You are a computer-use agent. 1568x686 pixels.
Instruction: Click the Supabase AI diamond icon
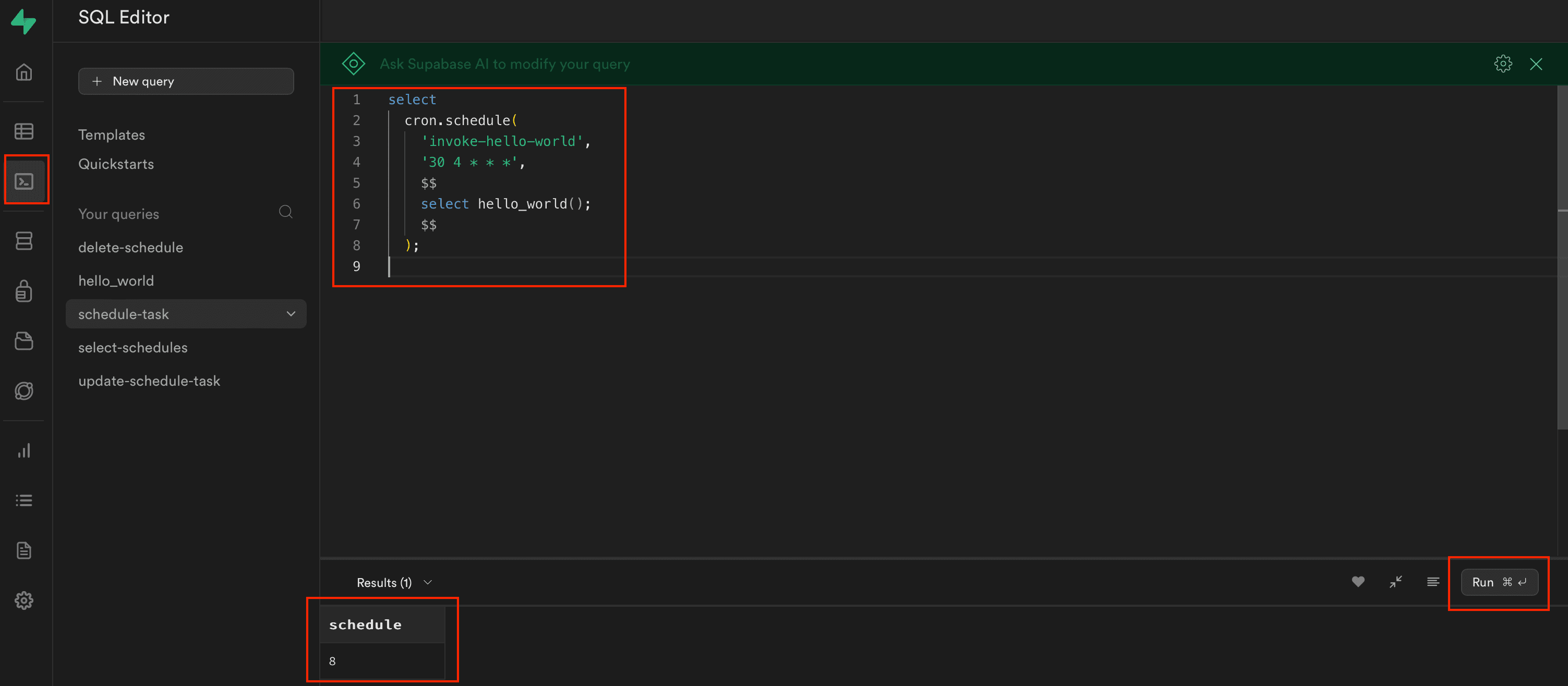[353, 64]
